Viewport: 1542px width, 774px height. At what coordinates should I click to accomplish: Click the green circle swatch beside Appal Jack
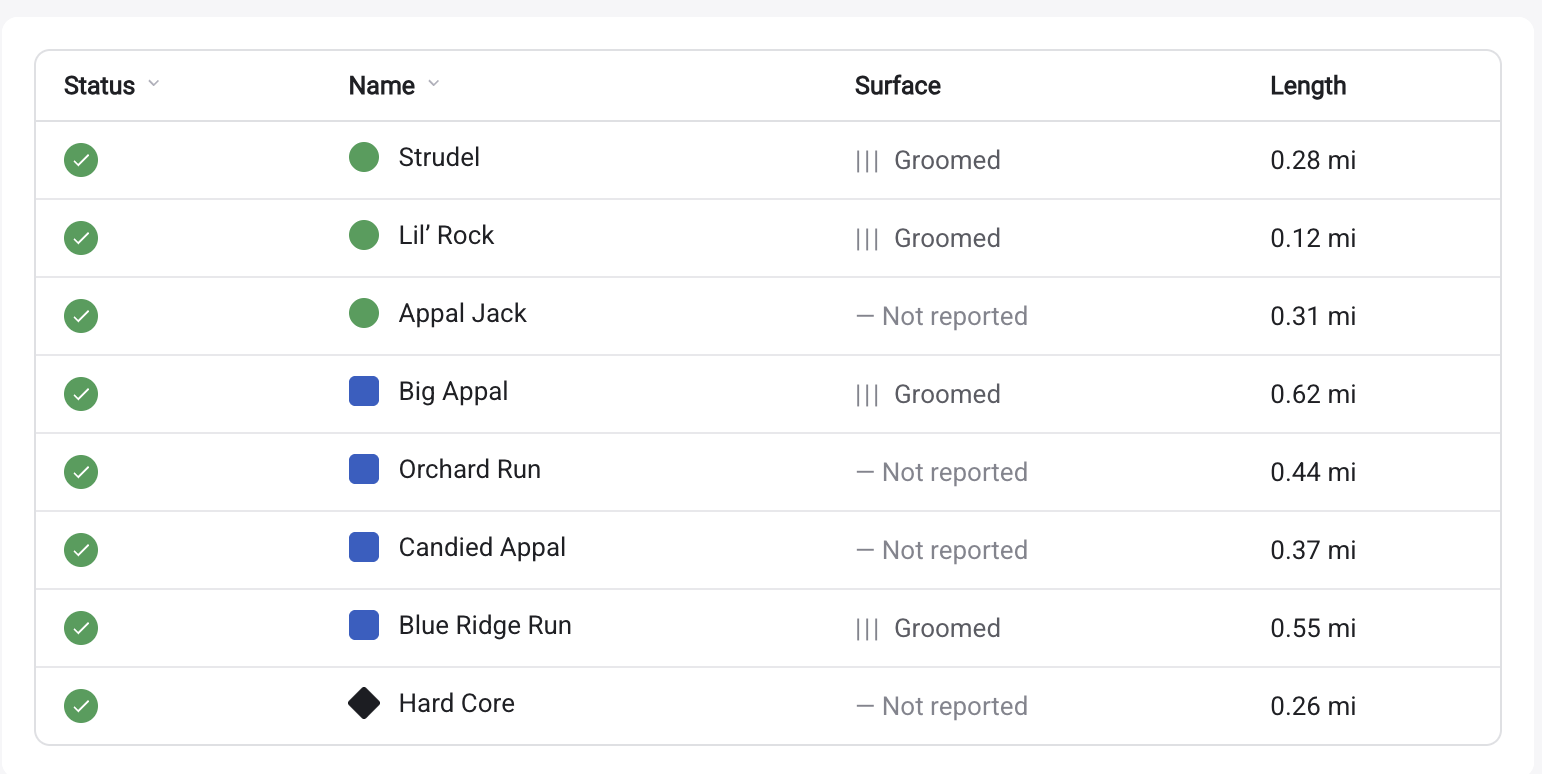[364, 313]
